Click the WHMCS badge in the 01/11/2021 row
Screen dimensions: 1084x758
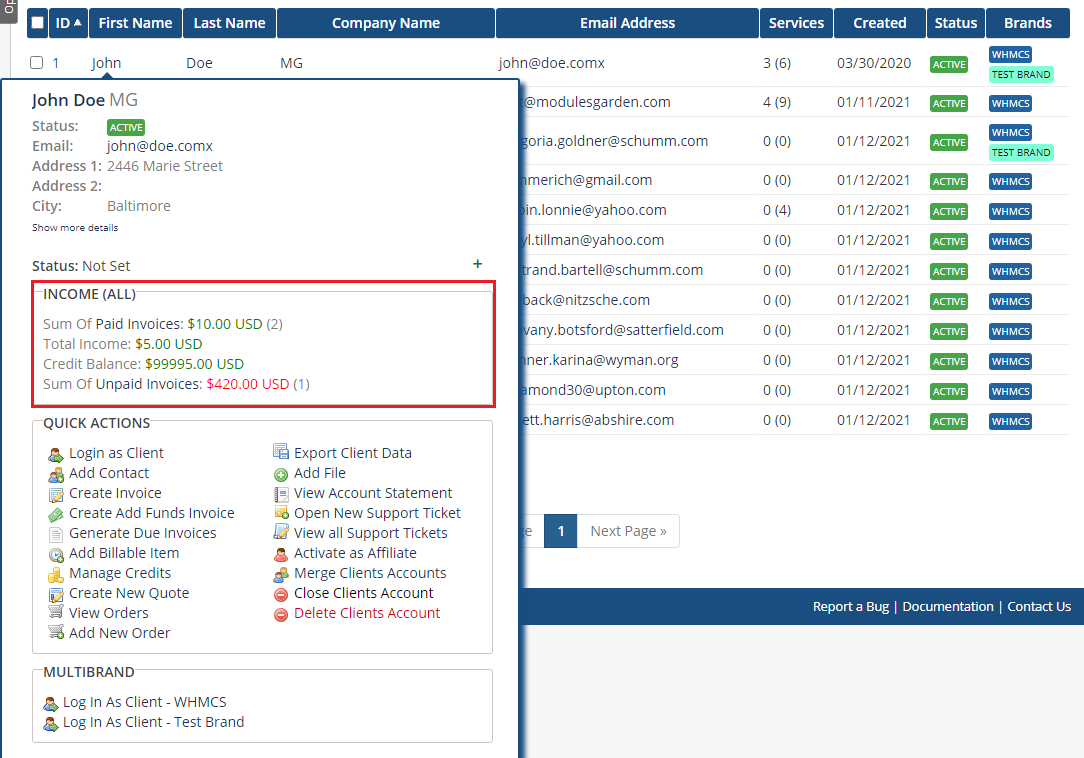[1010, 103]
